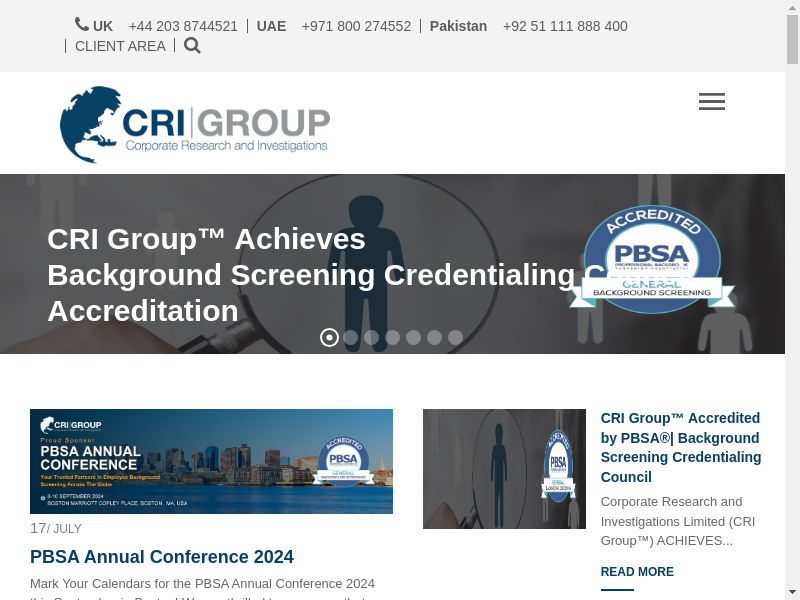Viewport: 800px width, 600px height.
Task: Select the second carousel slide dot
Action: click(350, 338)
